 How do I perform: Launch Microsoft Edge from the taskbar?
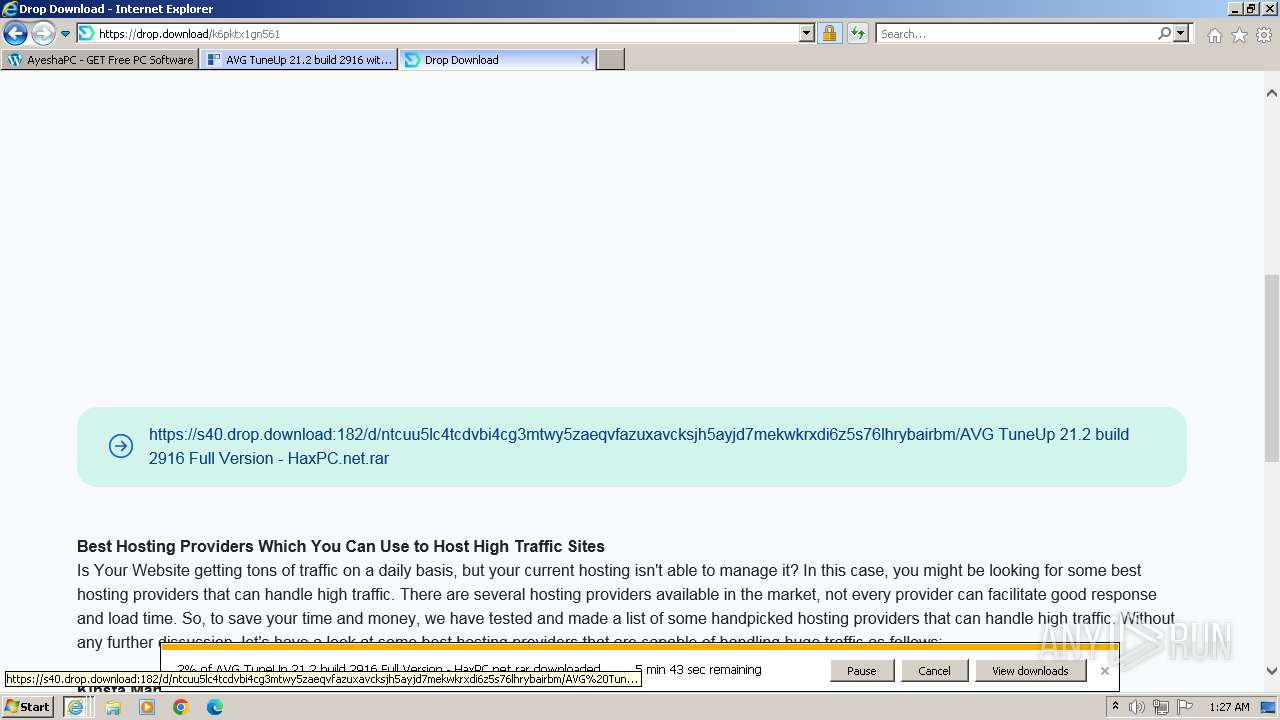[215, 707]
